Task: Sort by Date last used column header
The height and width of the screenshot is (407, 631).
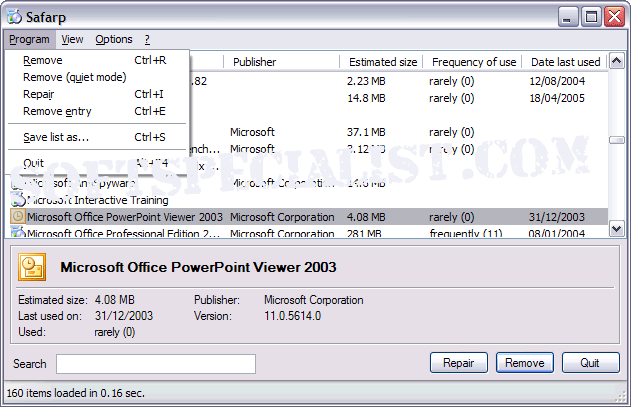Action: coord(565,62)
